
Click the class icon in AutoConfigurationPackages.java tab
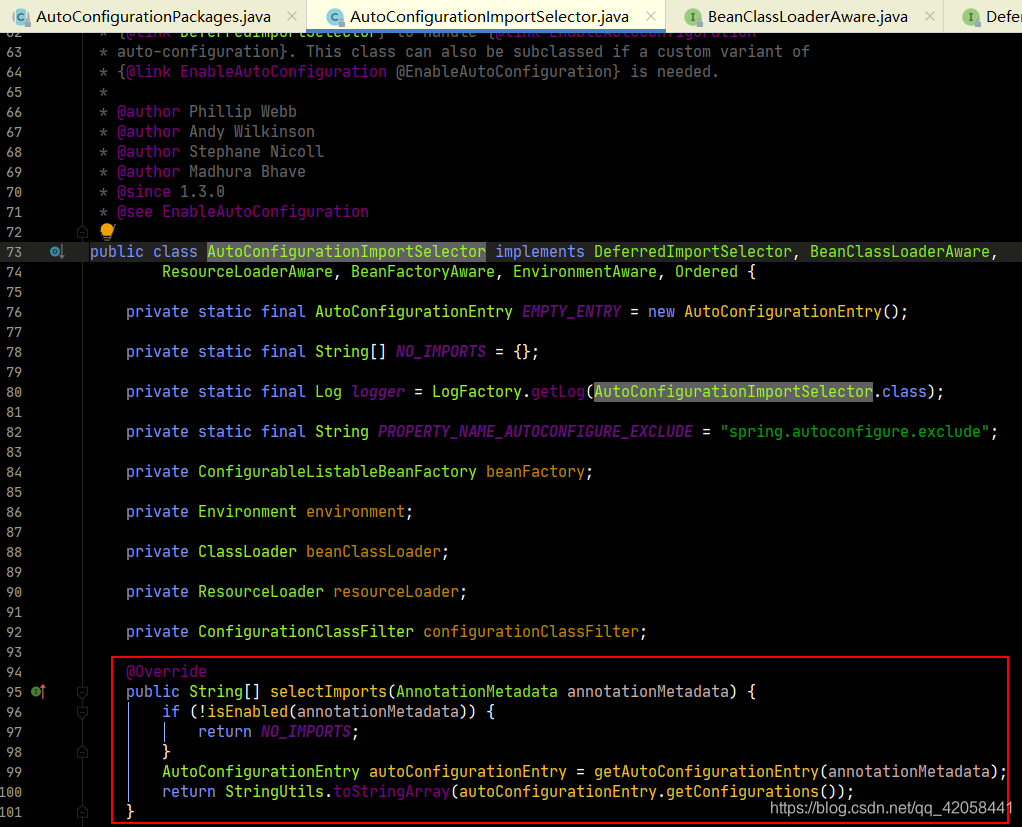tap(22, 16)
